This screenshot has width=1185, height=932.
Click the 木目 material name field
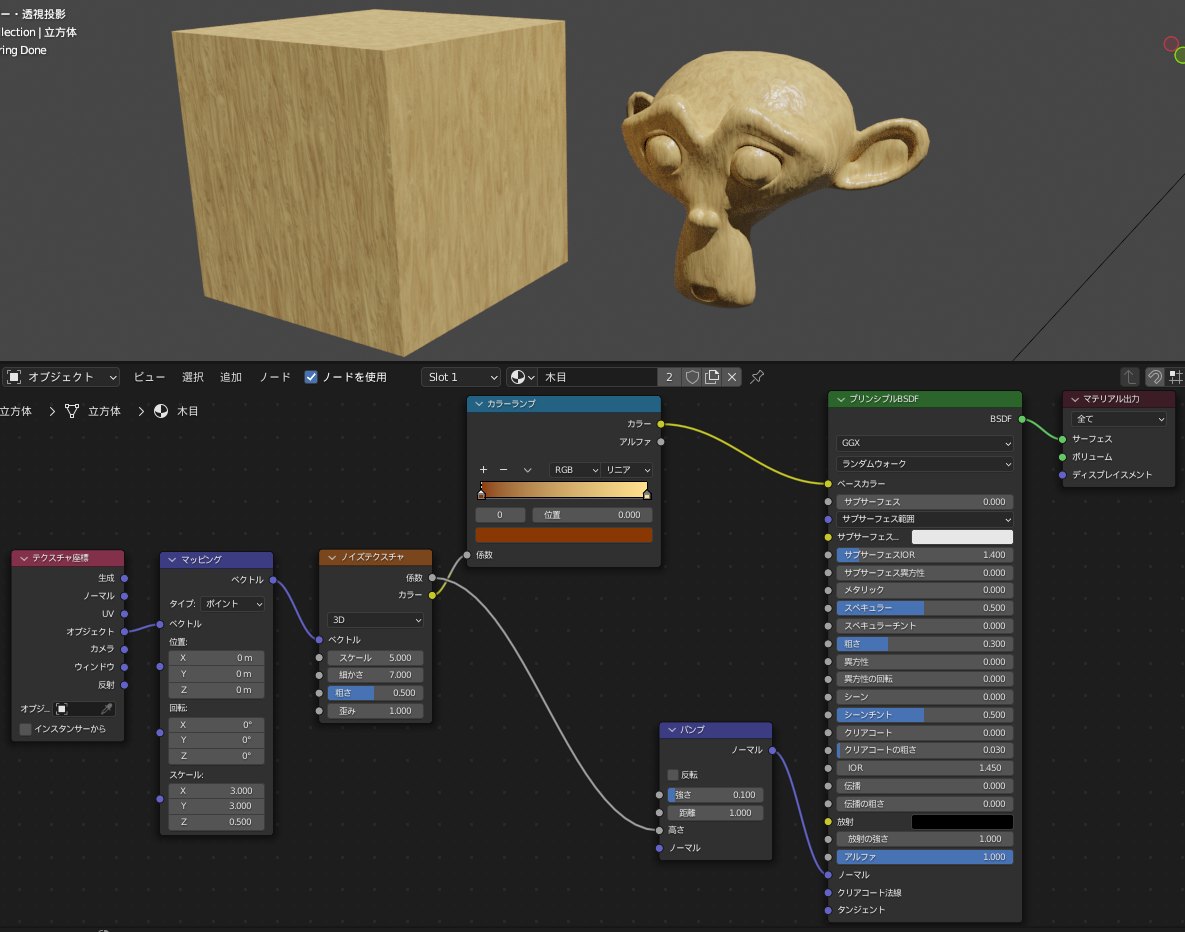point(597,376)
